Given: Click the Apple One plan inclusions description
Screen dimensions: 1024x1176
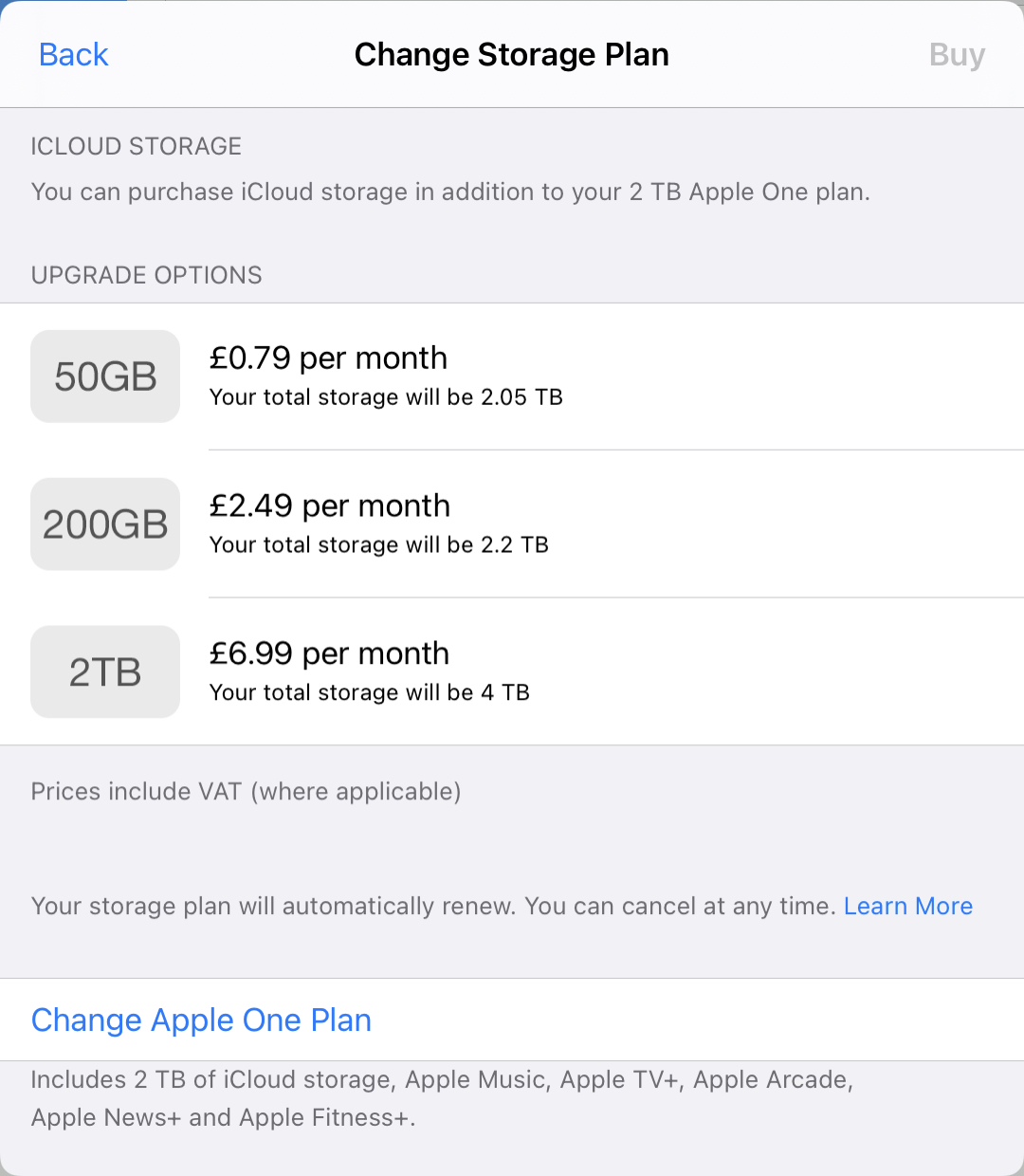Looking at the screenshot, I should (442, 1098).
